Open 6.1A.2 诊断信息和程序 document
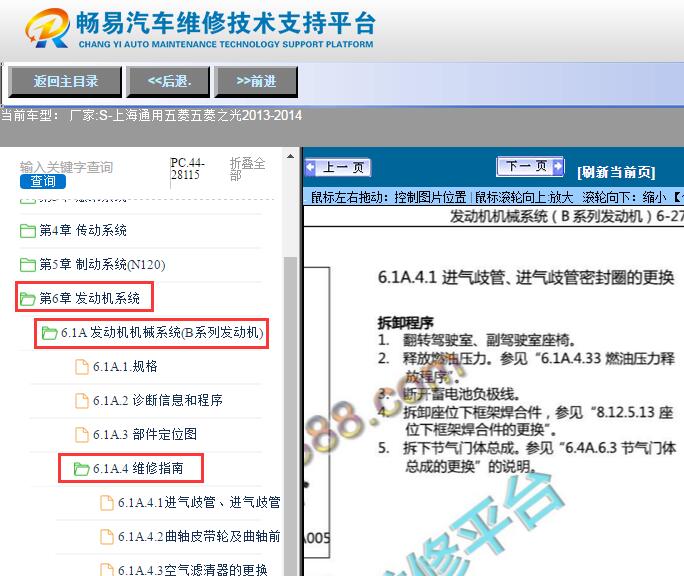The height and width of the screenshot is (576, 684). [158, 401]
